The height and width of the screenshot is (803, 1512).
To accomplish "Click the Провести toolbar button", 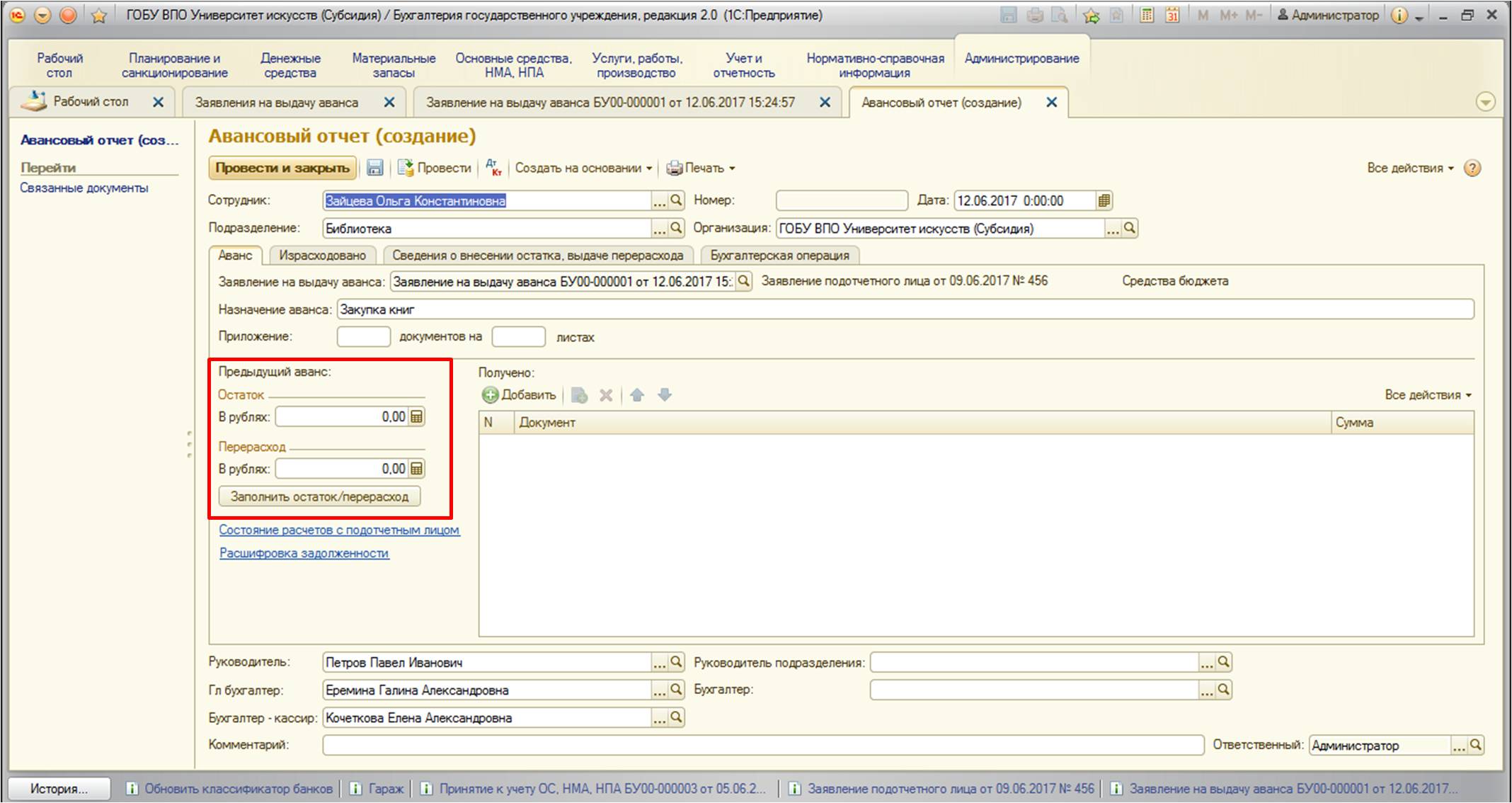I will point(435,168).
